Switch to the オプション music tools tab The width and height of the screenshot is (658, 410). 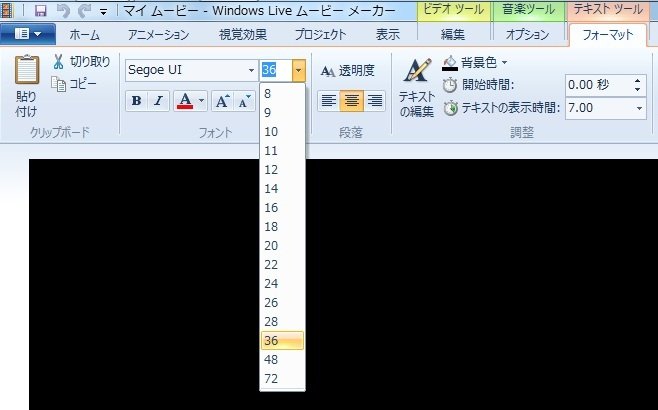527,35
